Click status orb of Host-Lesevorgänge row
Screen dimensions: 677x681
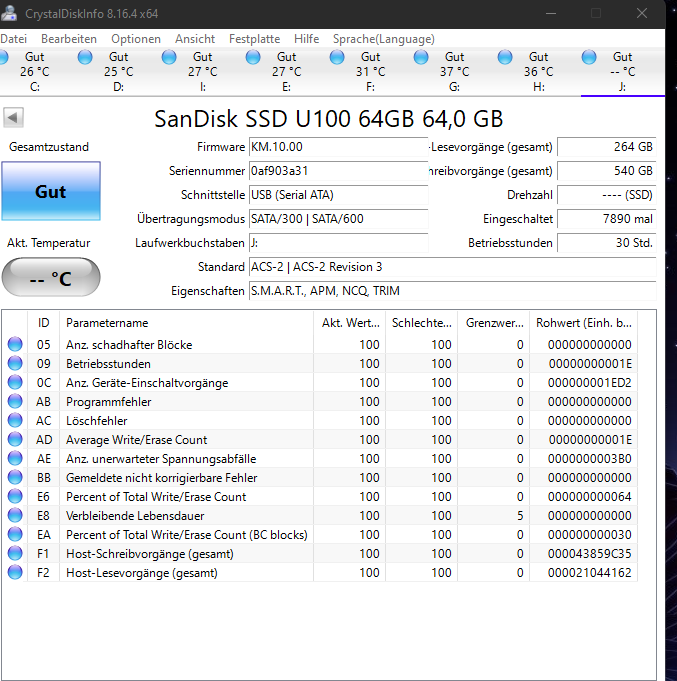[15, 572]
